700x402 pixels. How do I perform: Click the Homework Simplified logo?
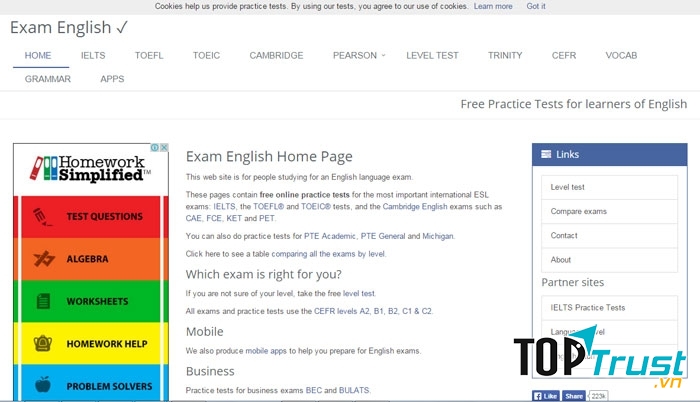coord(90,168)
